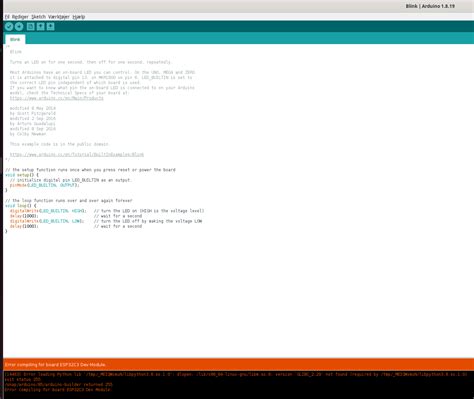The width and height of the screenshot is (474, 399).
Task: Click the comment 'the setup function runs once'
Action: tap(90, 170)
